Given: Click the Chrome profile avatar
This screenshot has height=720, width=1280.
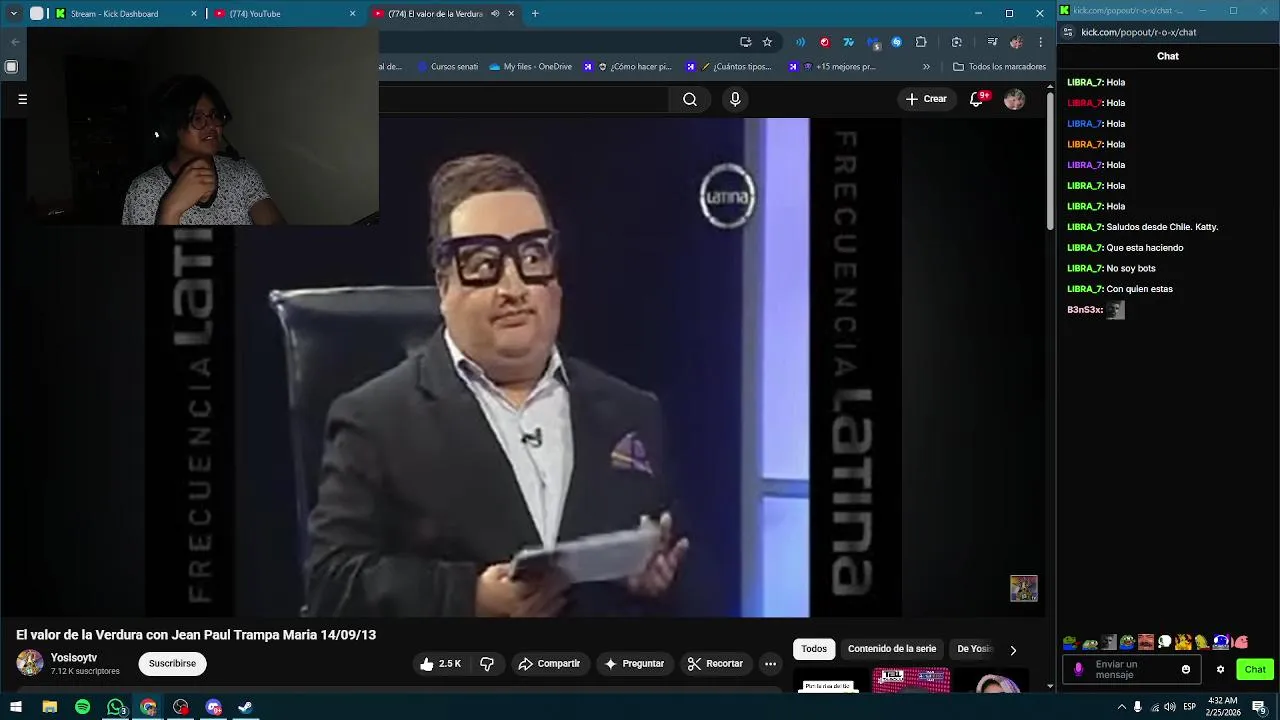Looking at the screenshot, I should tap(1016, 42).
